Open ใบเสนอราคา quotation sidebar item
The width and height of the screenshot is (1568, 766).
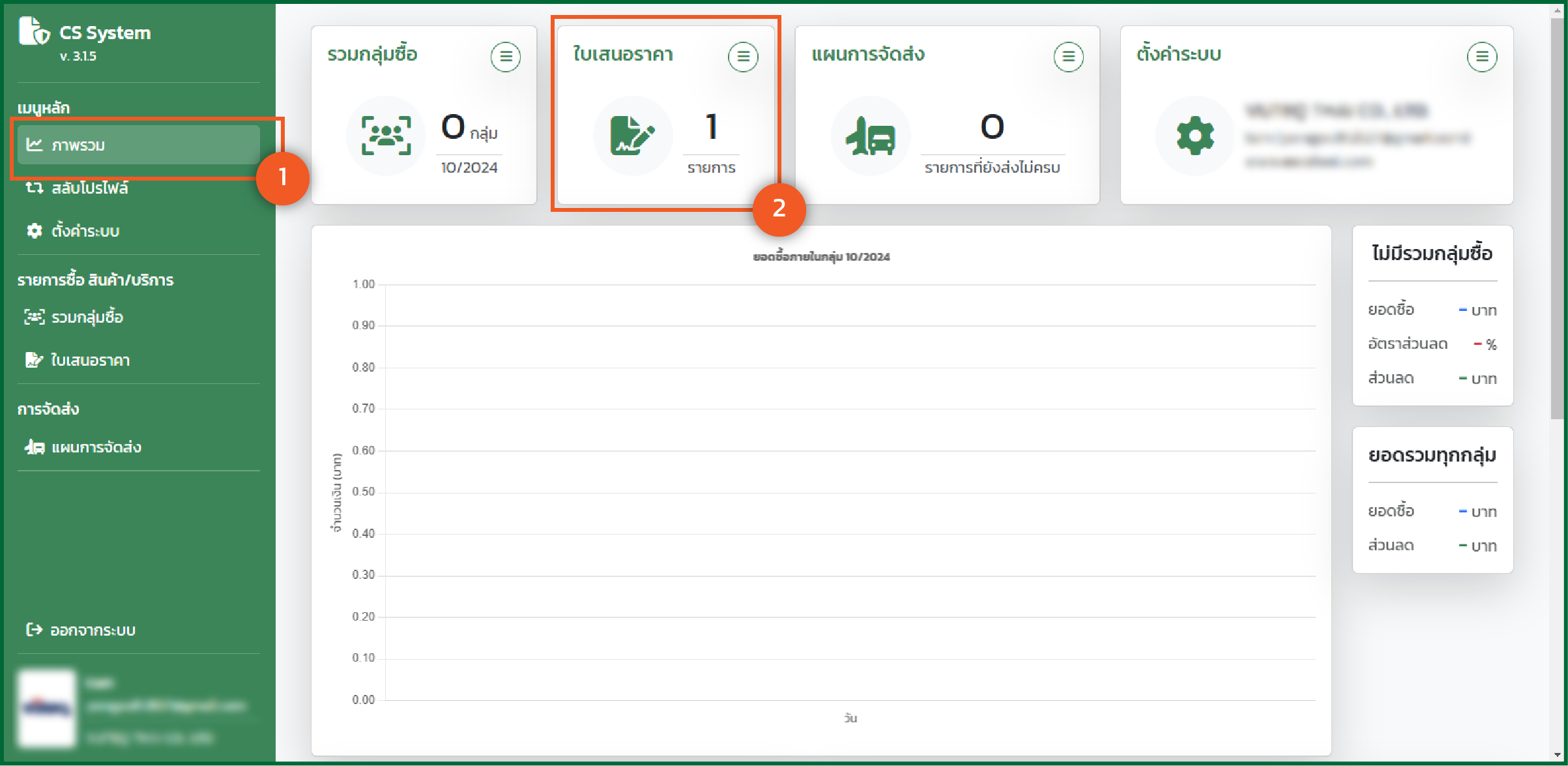(90, 361)
